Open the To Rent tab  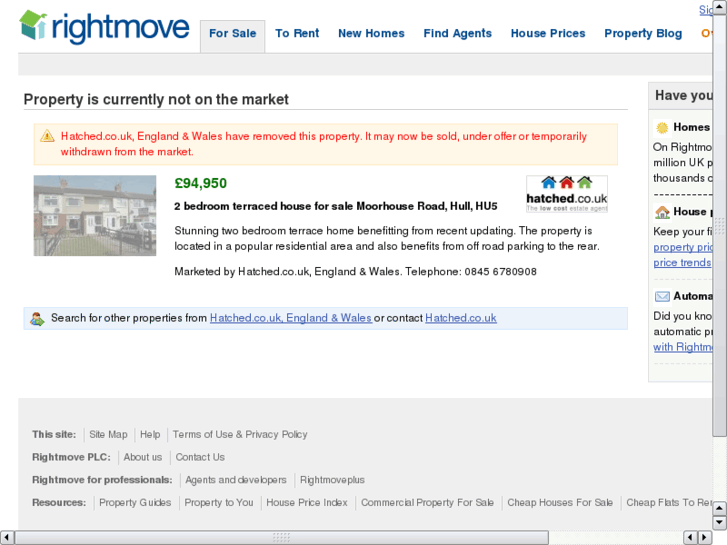click(x=297, y=33)
